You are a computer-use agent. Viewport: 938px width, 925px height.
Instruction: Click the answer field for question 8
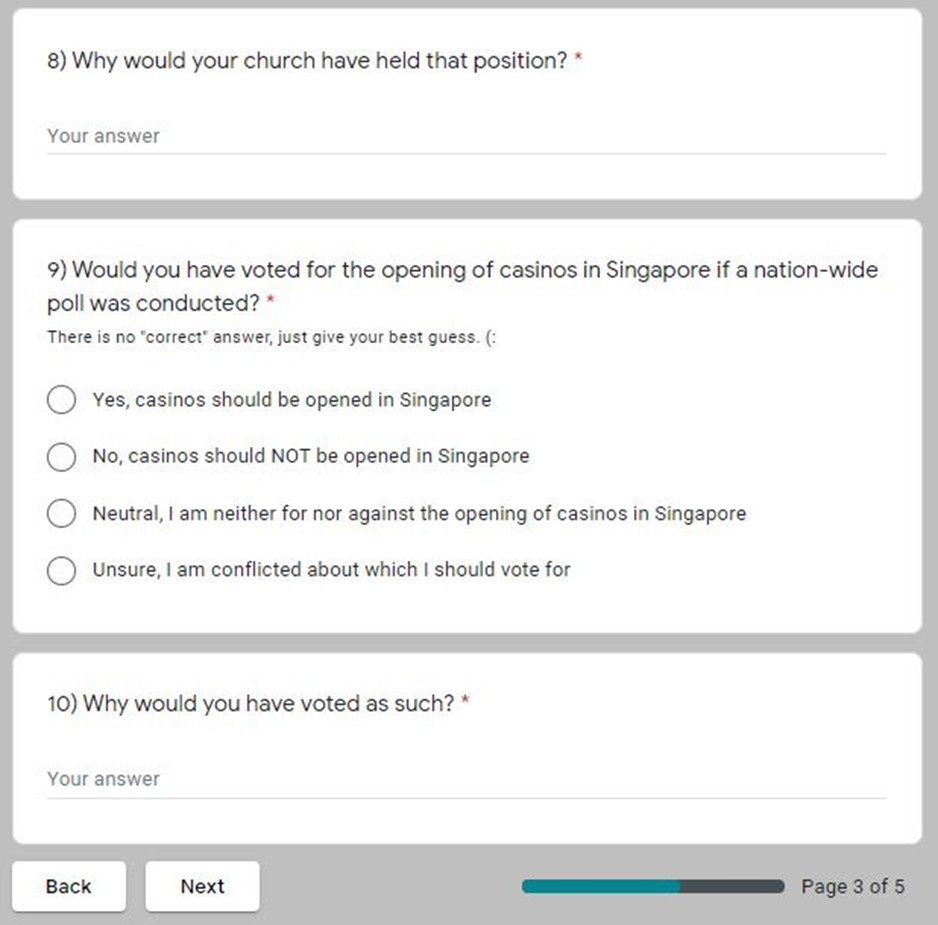pos(465,136)
